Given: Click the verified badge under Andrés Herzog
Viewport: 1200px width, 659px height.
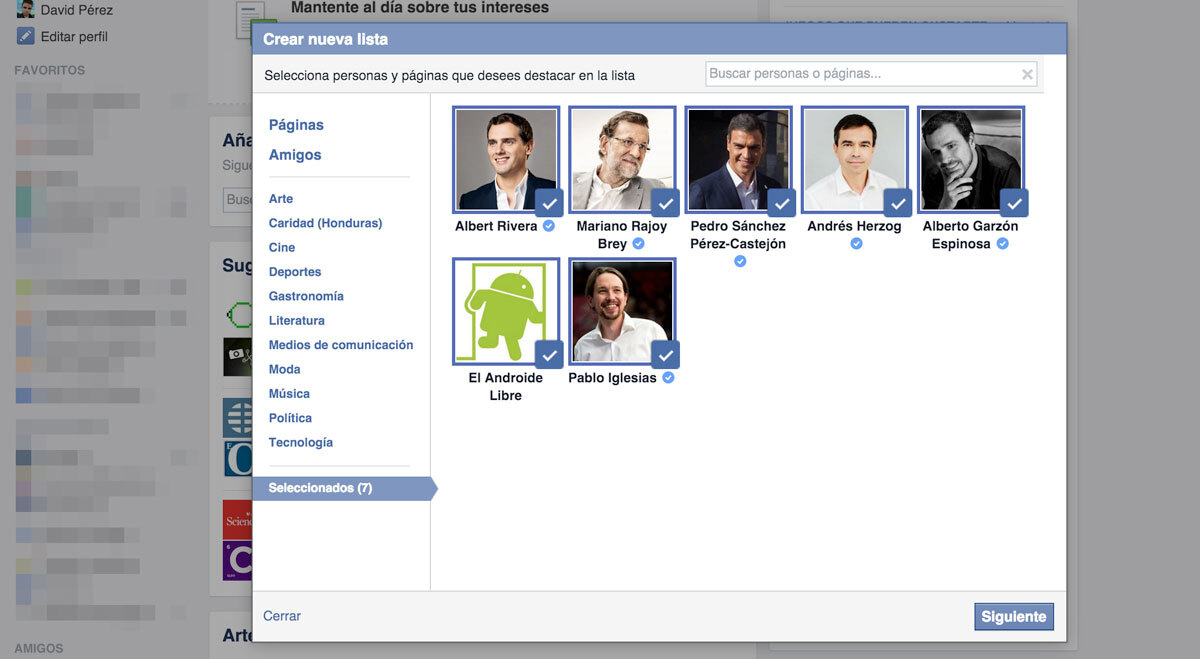Looking at the screenshot, I should 856,244.
